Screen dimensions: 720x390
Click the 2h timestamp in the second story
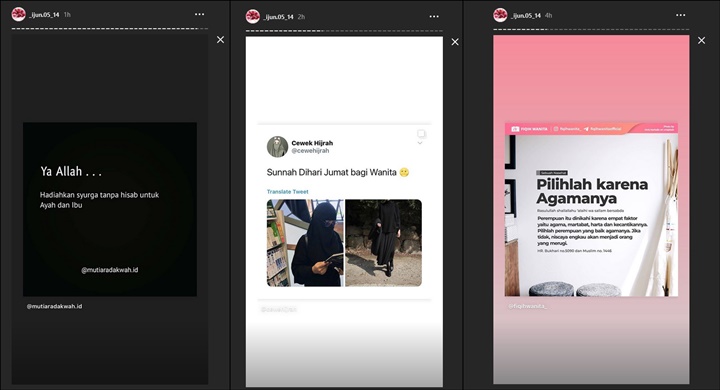pos(301,17)
